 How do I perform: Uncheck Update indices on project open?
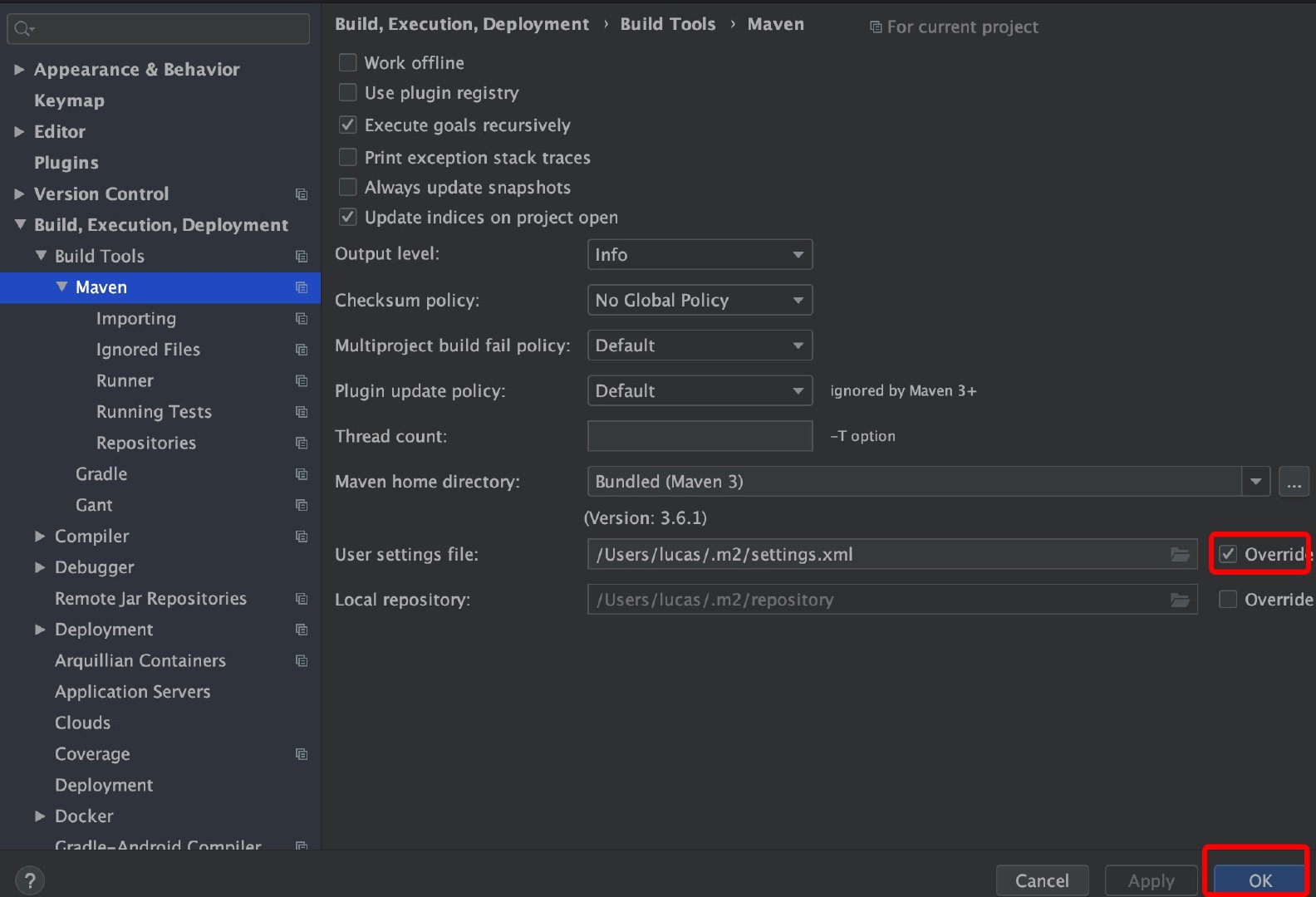point(348,217)
